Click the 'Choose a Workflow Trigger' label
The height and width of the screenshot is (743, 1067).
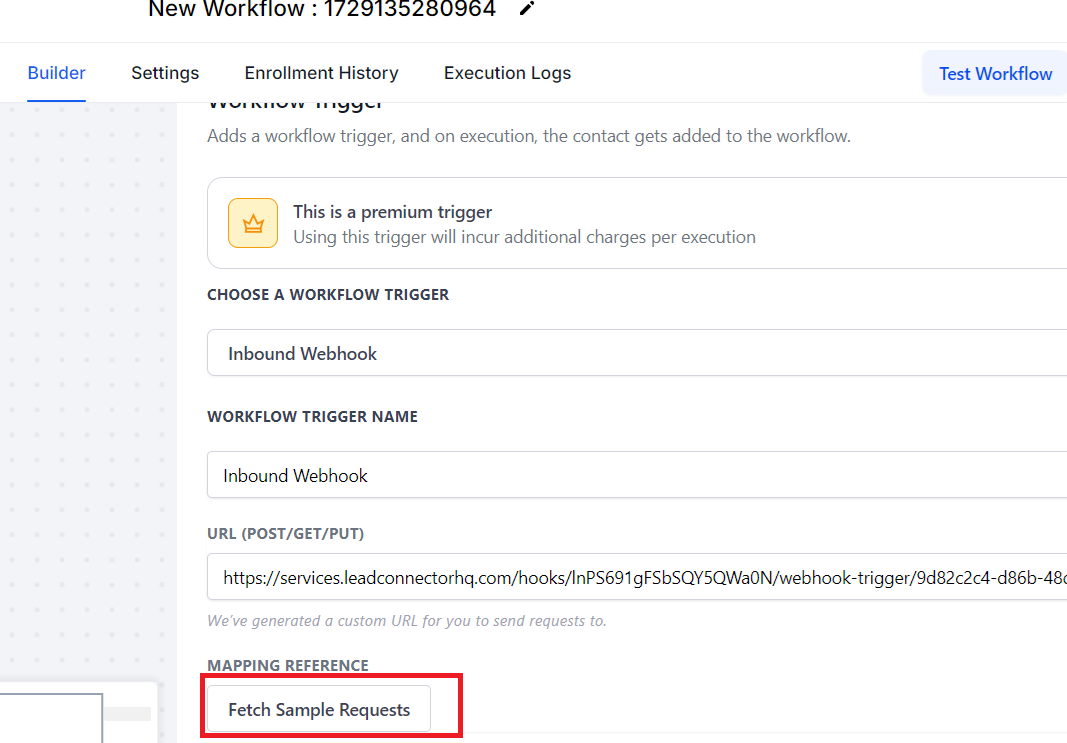pos(328,295)
